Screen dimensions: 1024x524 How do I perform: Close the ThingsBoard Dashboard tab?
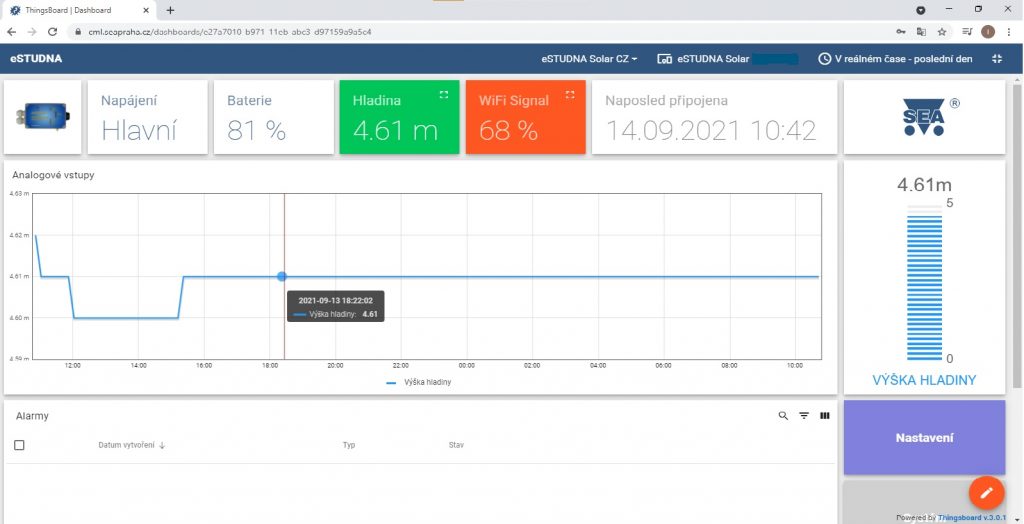[x=146, y=10]
